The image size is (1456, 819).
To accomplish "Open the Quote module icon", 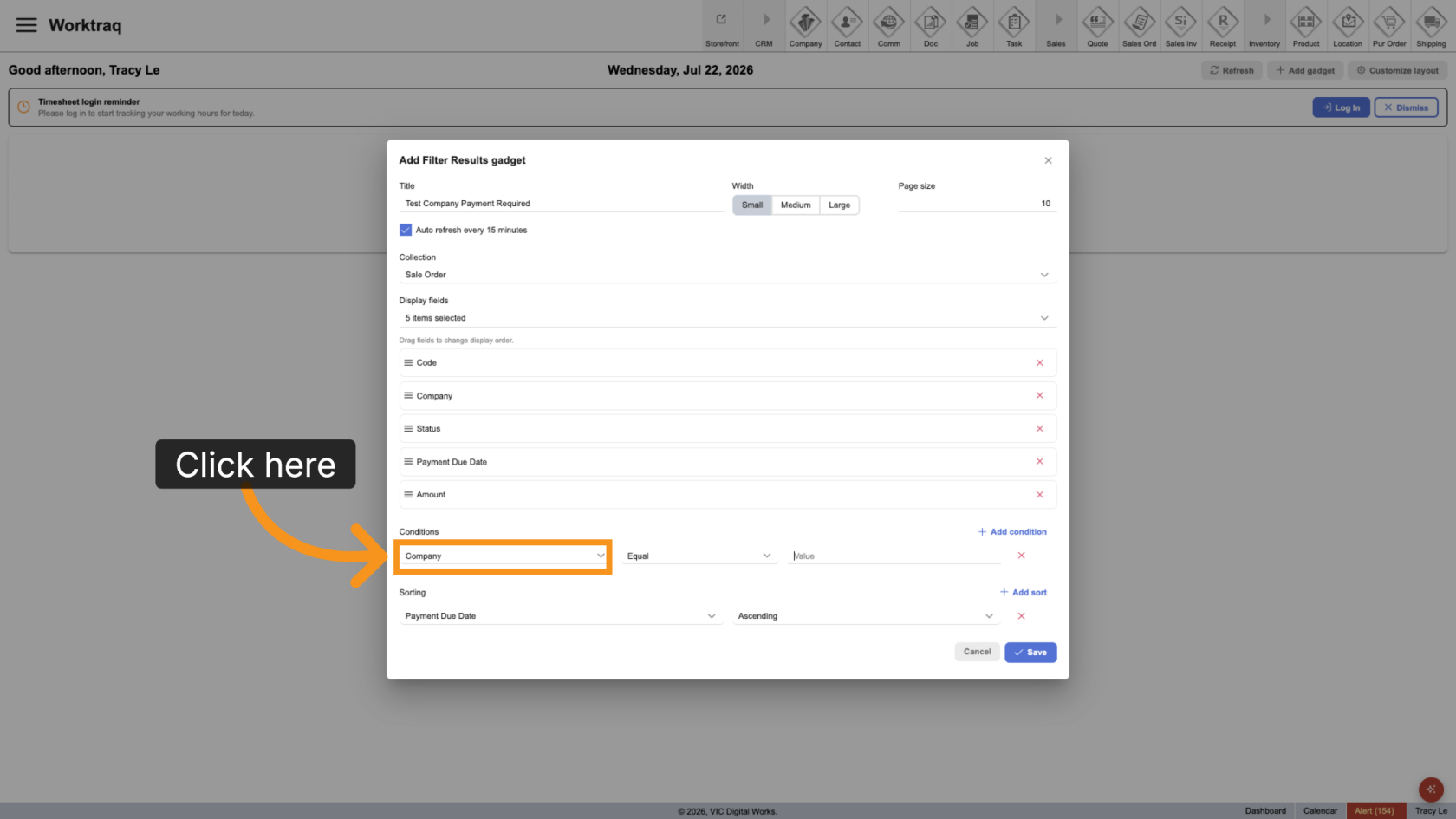I will (x=1097, y=26).
